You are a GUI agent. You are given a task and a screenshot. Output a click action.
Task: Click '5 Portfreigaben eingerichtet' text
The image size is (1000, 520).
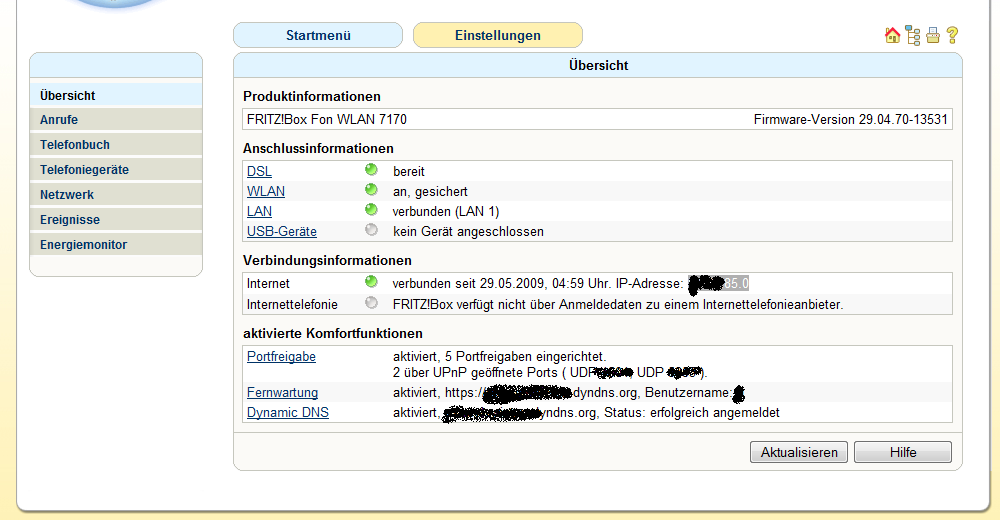(x=526, y=356)
